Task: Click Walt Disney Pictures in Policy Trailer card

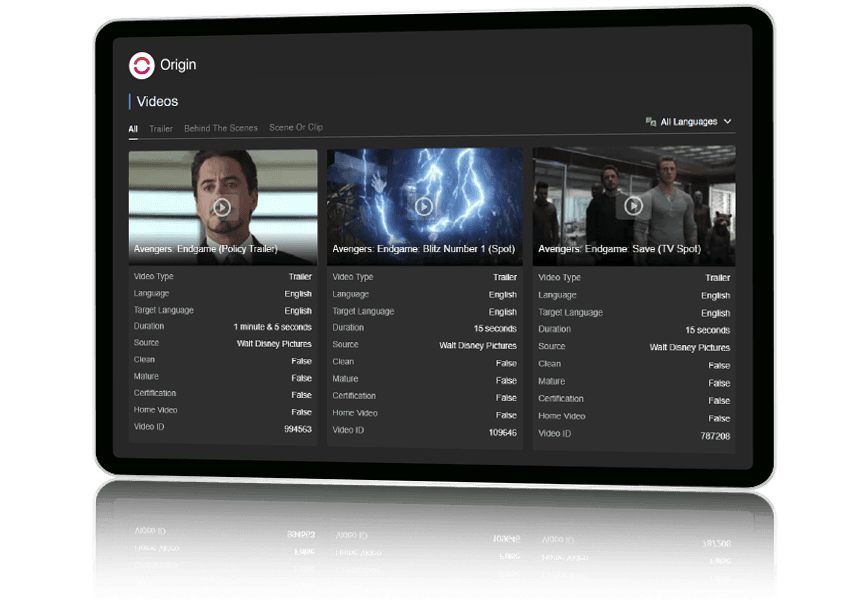Action: coord(274,344)
